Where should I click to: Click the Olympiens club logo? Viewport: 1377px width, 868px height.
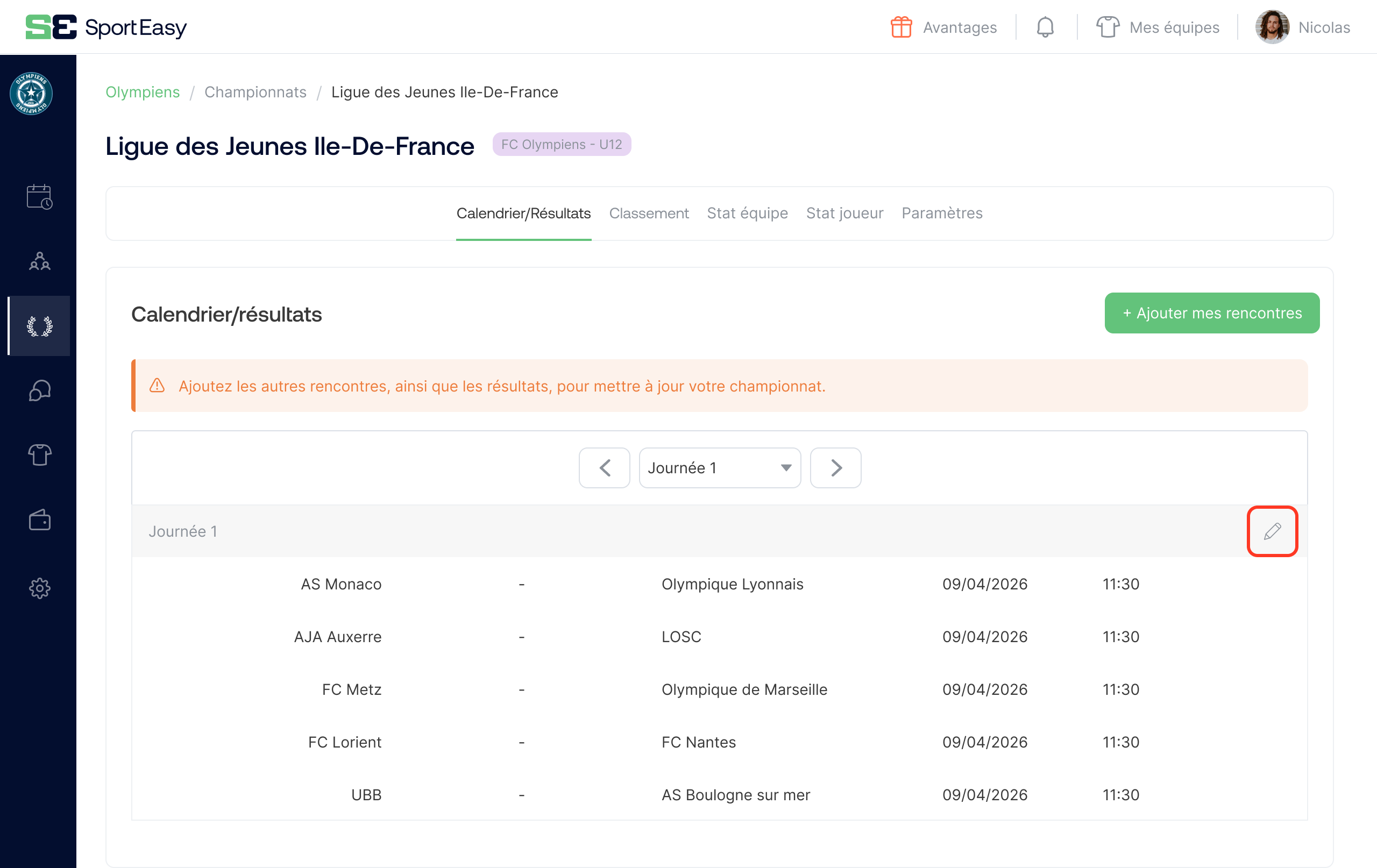31,93
